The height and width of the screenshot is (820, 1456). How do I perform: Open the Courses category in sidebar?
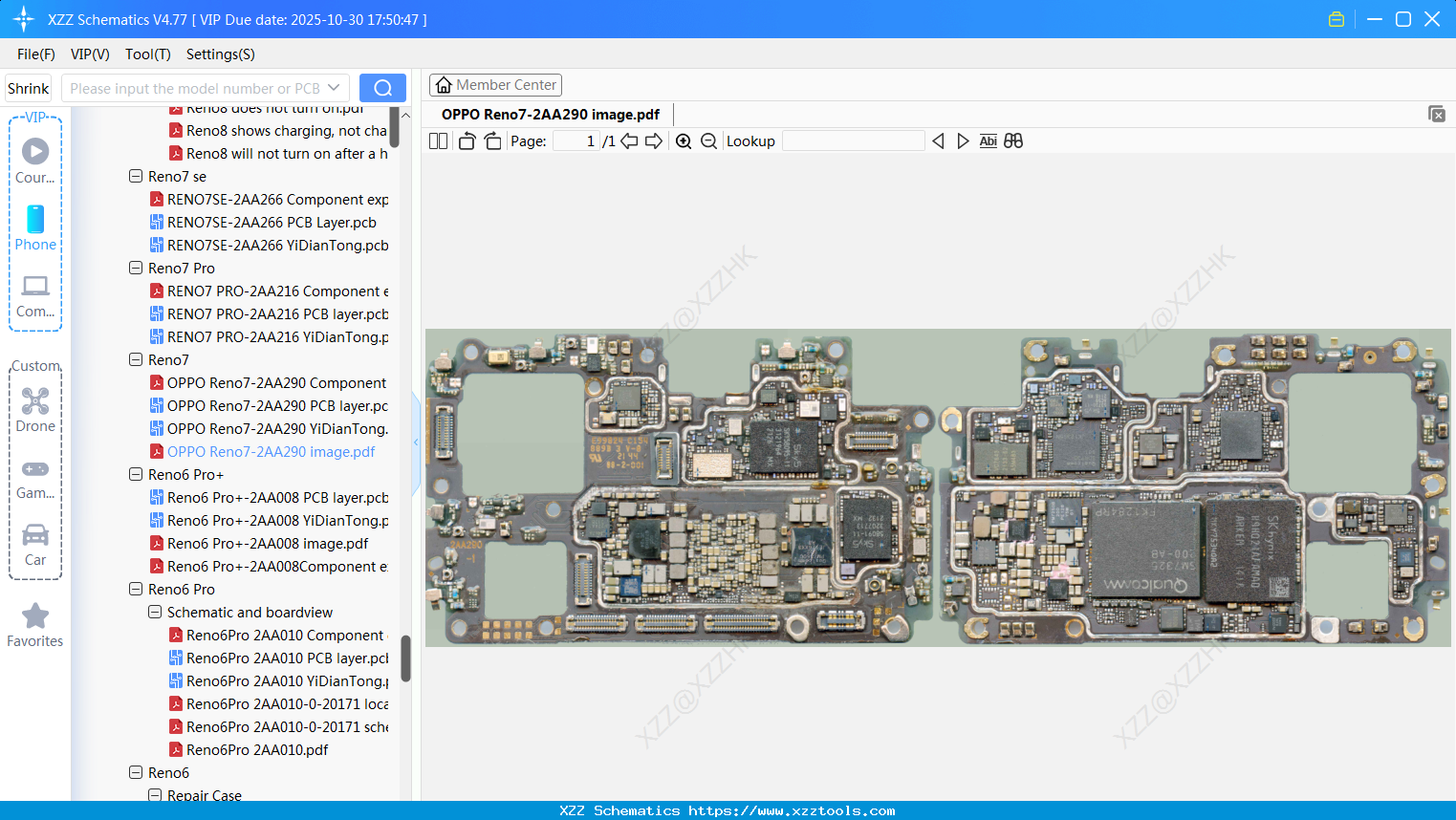click(35, 161)
